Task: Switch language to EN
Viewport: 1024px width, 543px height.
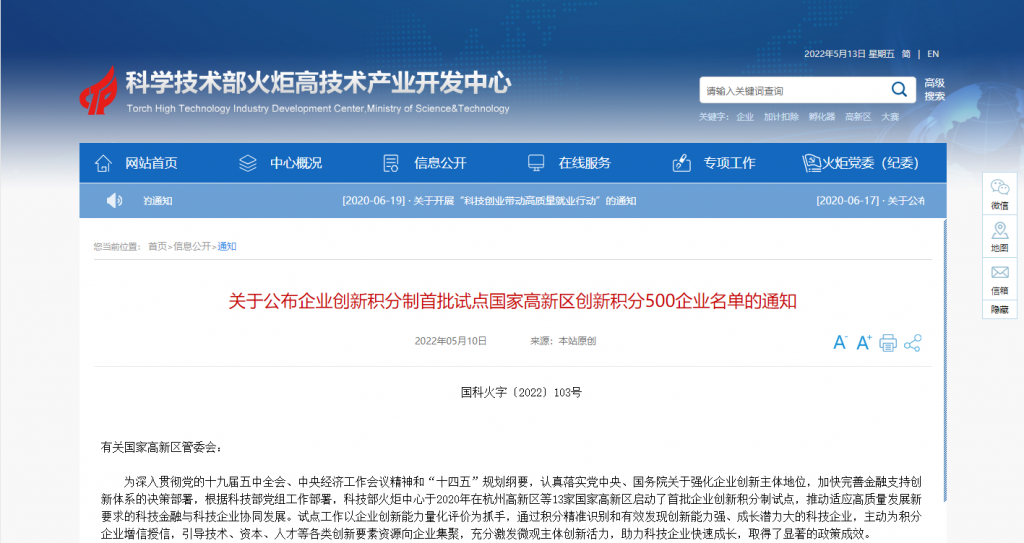Action: [933, 54]
